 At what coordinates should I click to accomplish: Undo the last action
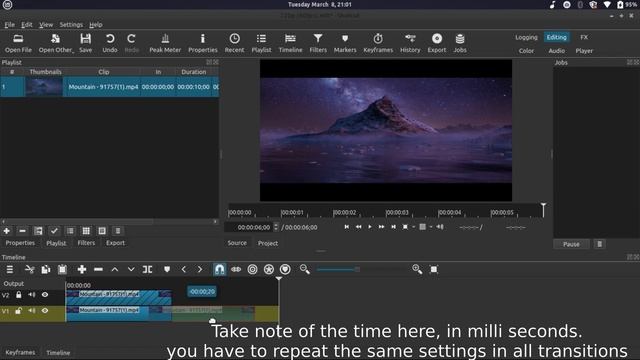click(110, 43)
